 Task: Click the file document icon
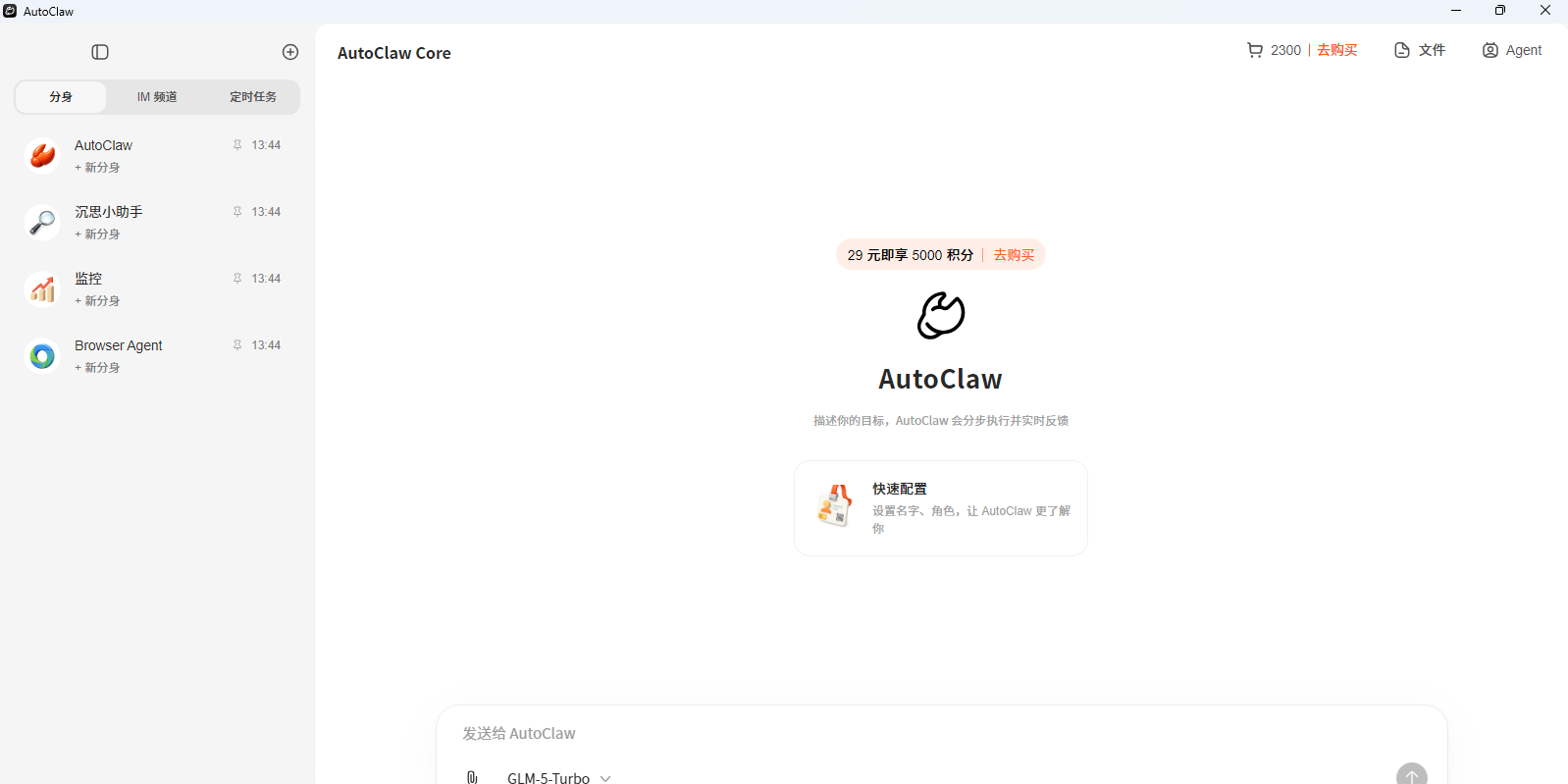[x=1402, y=50]
